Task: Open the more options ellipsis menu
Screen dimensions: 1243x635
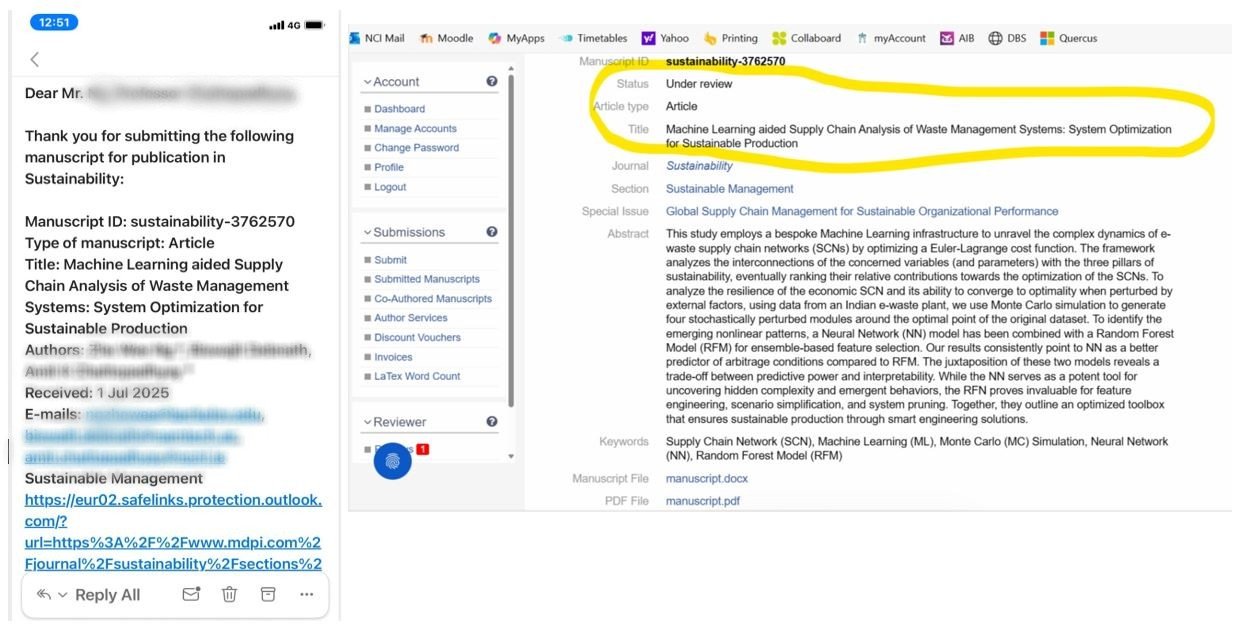Action: tap(306, 594)
